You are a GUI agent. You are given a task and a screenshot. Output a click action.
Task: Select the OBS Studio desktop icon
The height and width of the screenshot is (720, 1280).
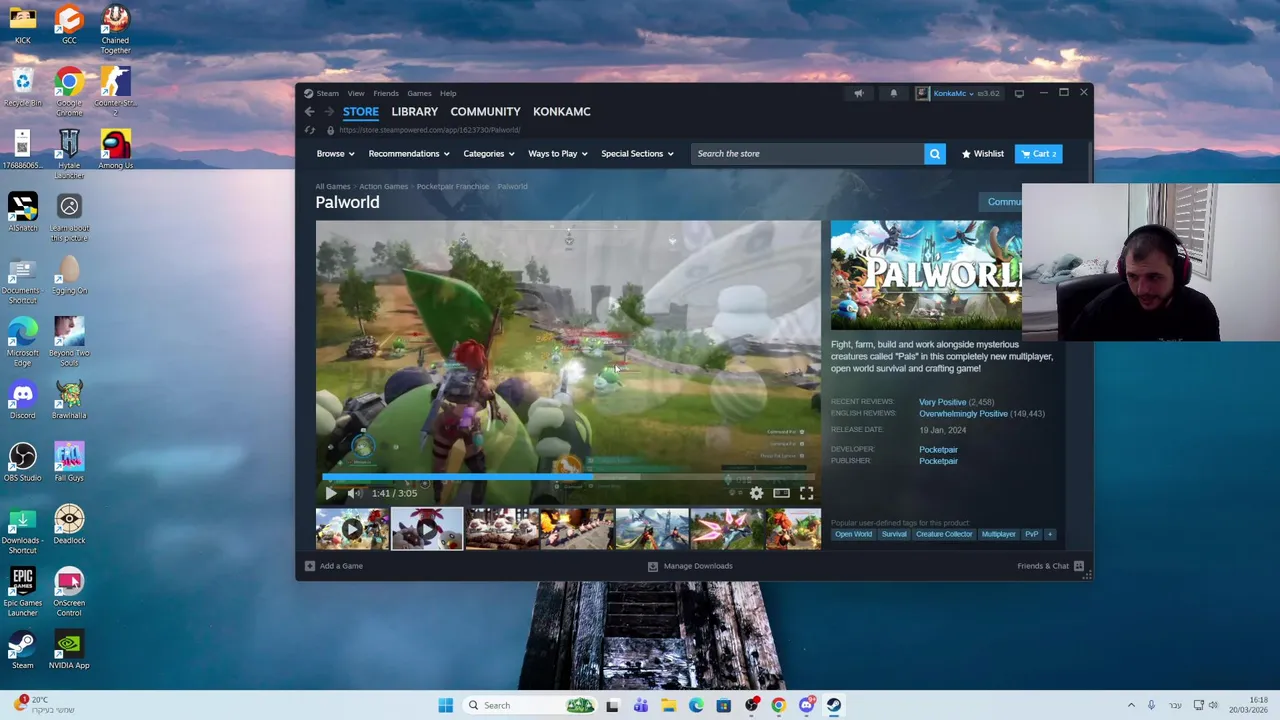(x=22, y=461)
